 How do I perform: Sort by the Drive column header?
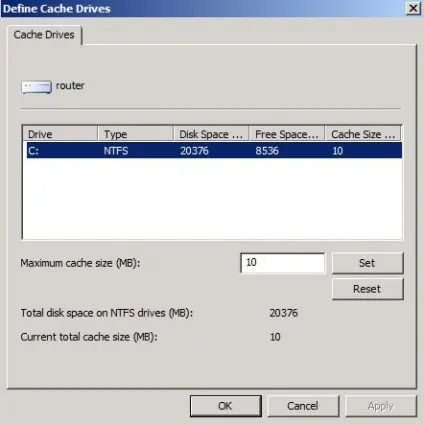coord(60,134)
